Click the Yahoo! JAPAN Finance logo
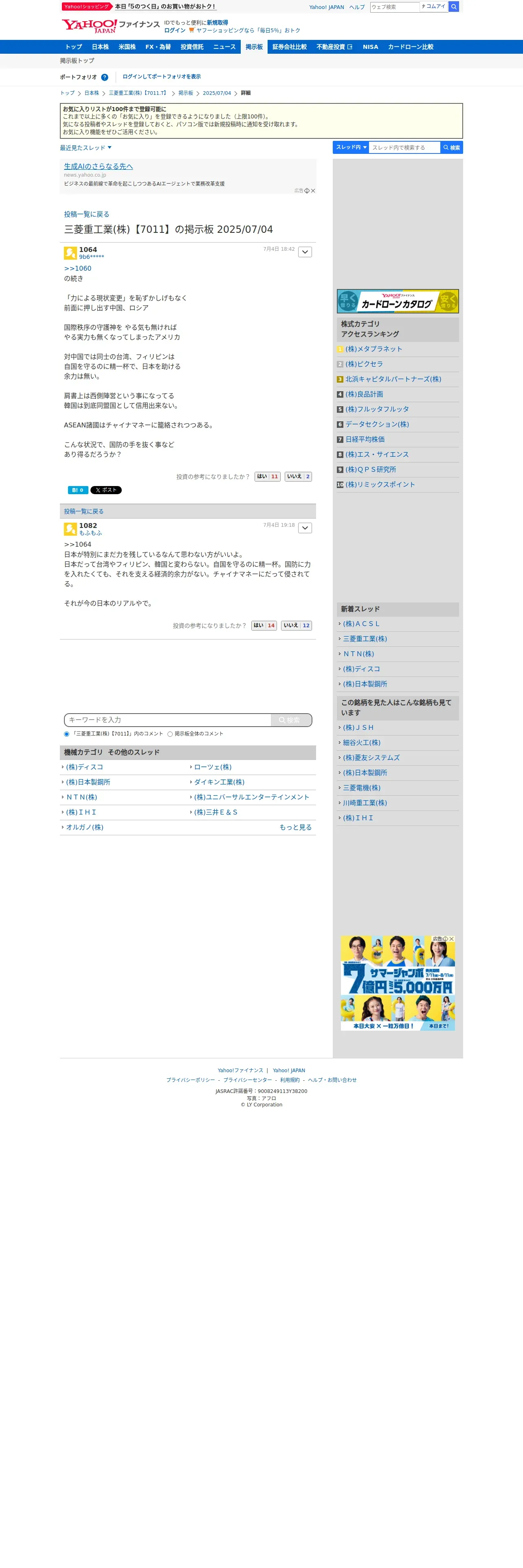The image size is (523, 1568). tap(110, 26)
